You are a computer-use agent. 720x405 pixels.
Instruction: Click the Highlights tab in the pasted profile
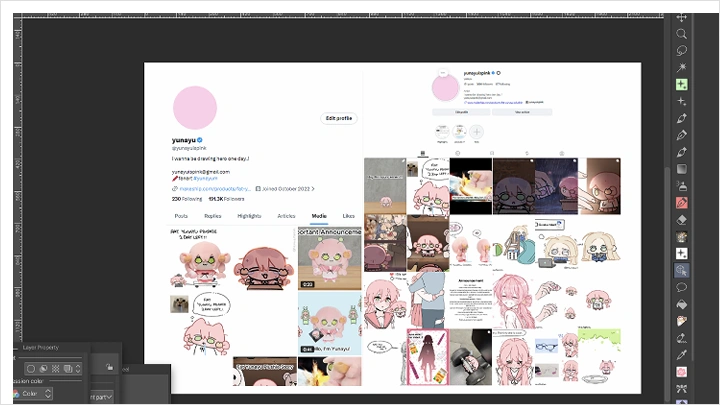pos(249,216)
